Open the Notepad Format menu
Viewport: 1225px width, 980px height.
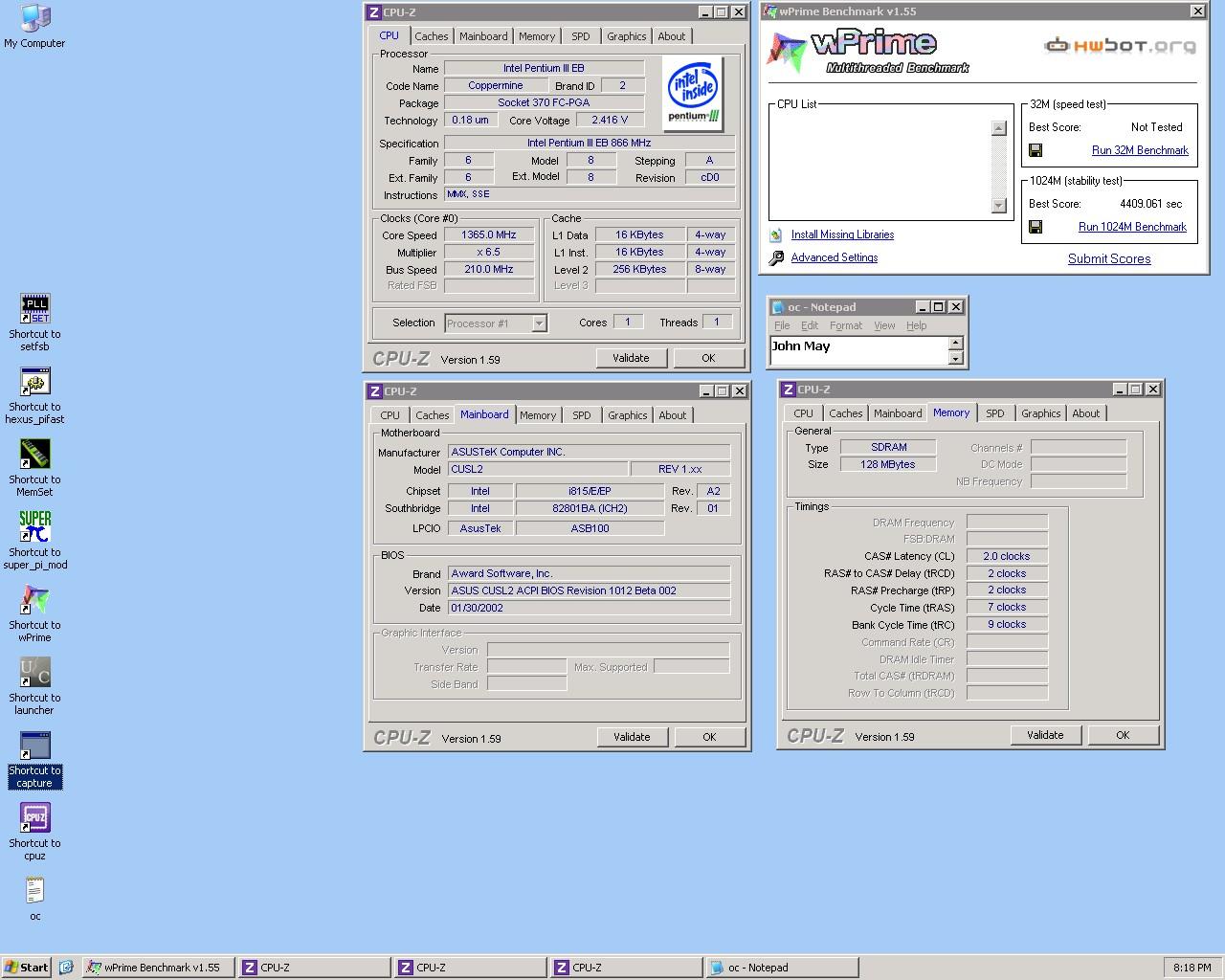tap(846, 325)
